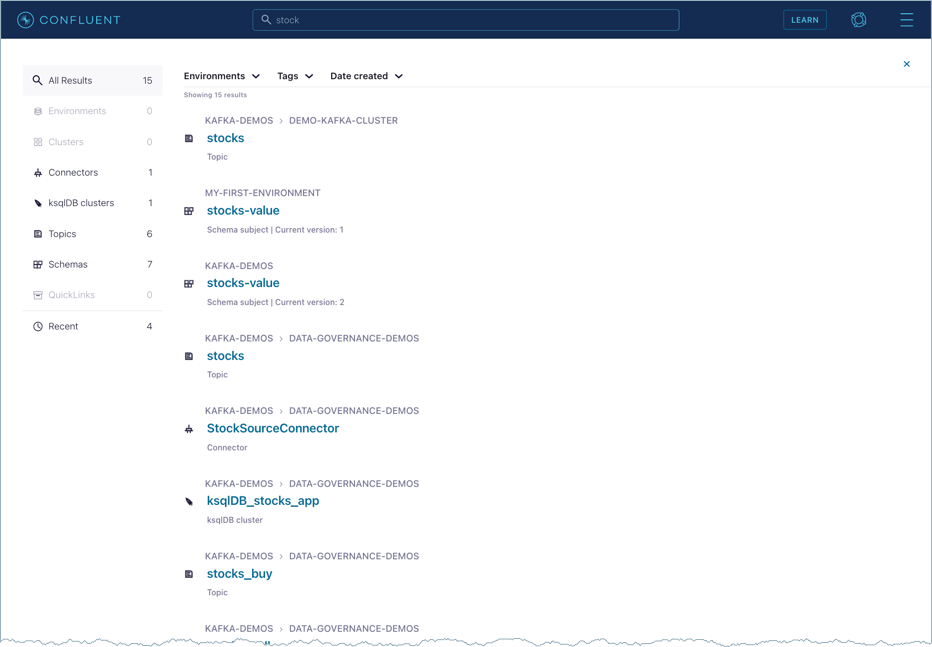Close the search results with X icon
This screenshot has height=647, width=932.
907,64
